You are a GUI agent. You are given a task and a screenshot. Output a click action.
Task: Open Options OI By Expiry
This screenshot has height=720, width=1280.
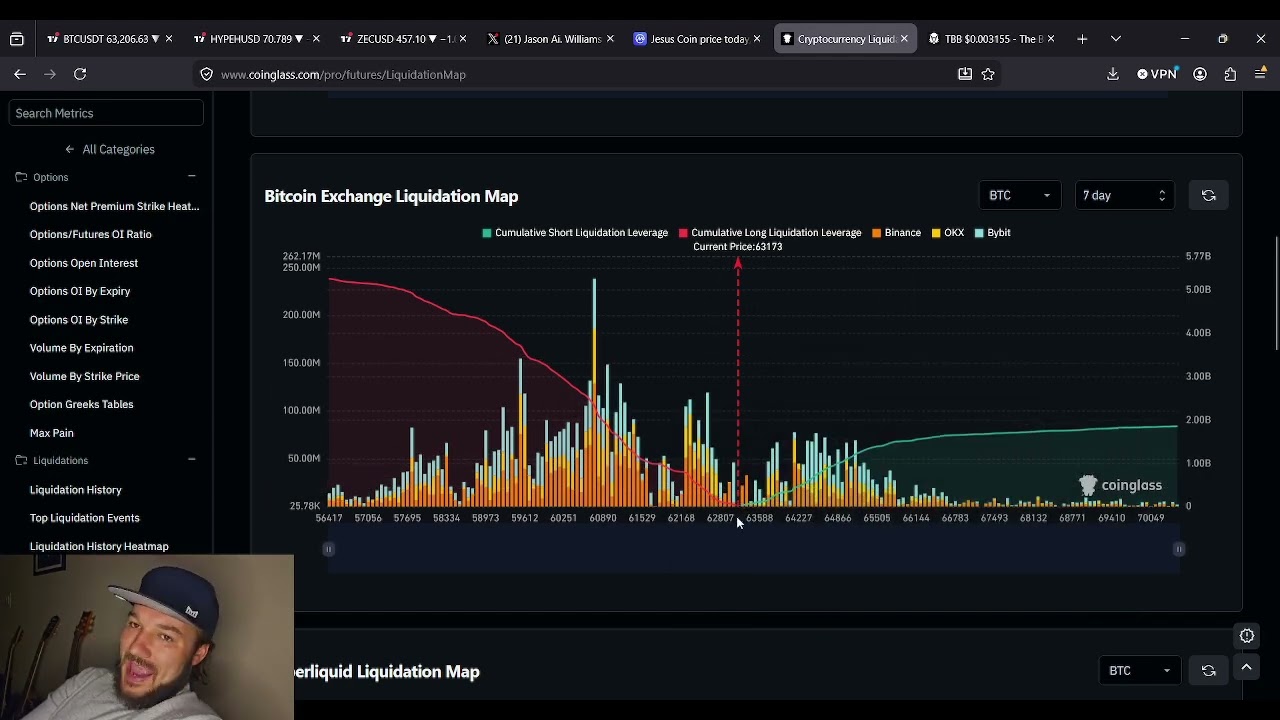click(80, 291)
